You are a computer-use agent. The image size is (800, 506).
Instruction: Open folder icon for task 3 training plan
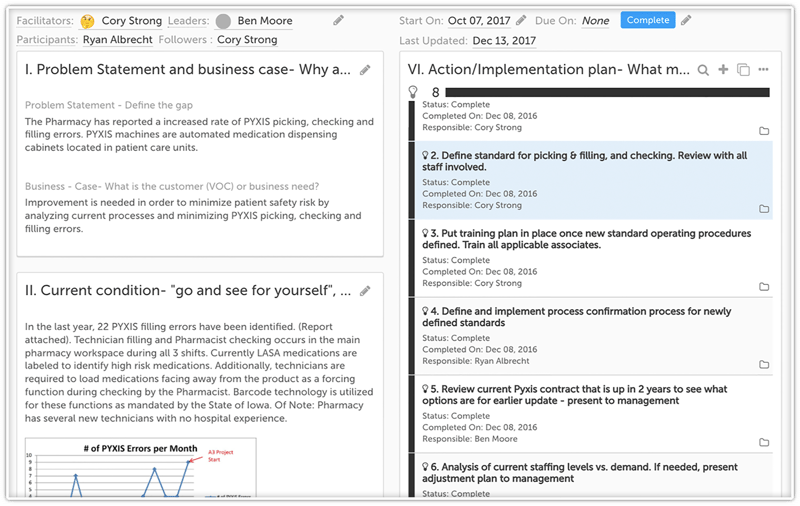(x=764, y=287)
